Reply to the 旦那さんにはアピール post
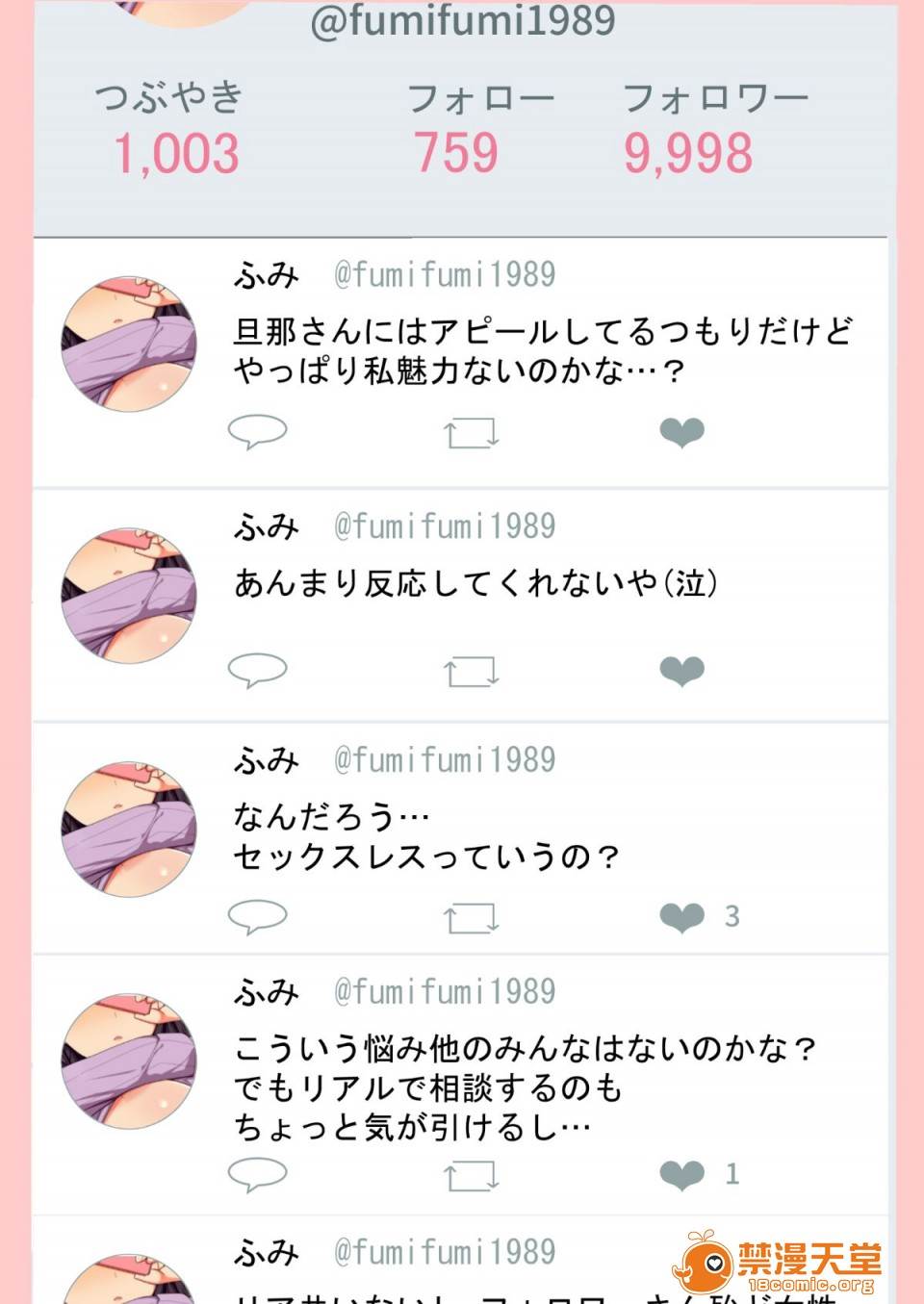Viewport: 924px width, 1304px height. tap(257, 432)
